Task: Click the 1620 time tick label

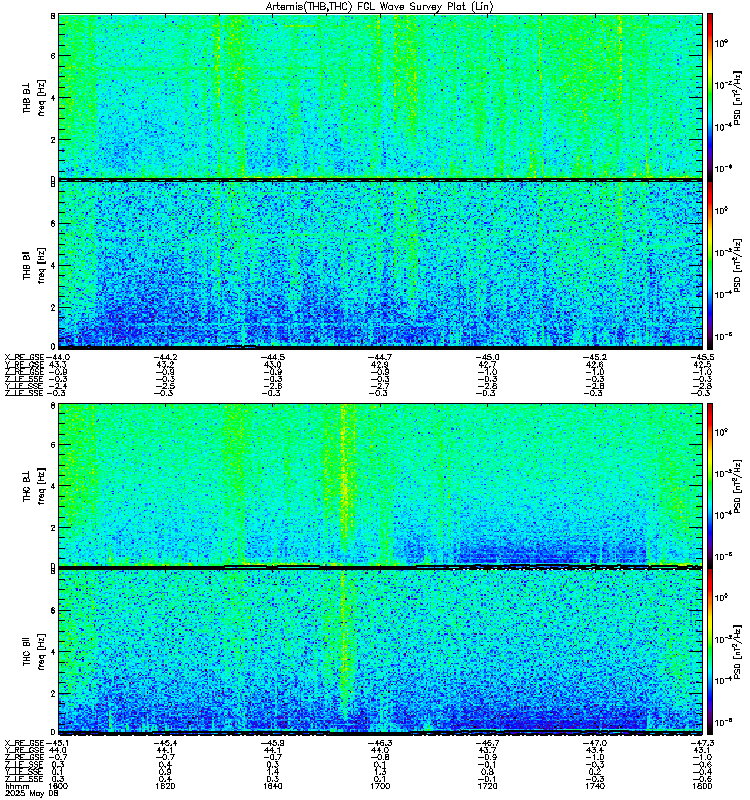Action: (x=165, y=786)
